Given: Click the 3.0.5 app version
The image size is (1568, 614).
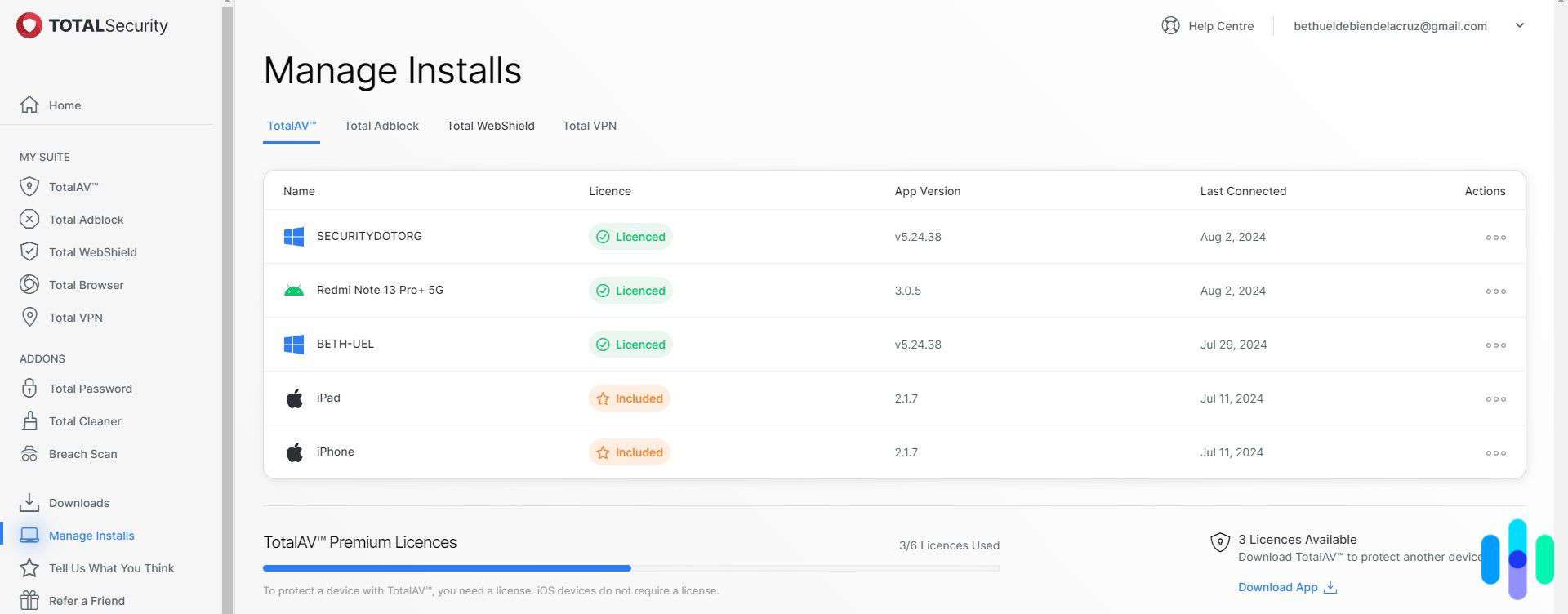Looking at the screenshot, I should click(x=907, y=291).
